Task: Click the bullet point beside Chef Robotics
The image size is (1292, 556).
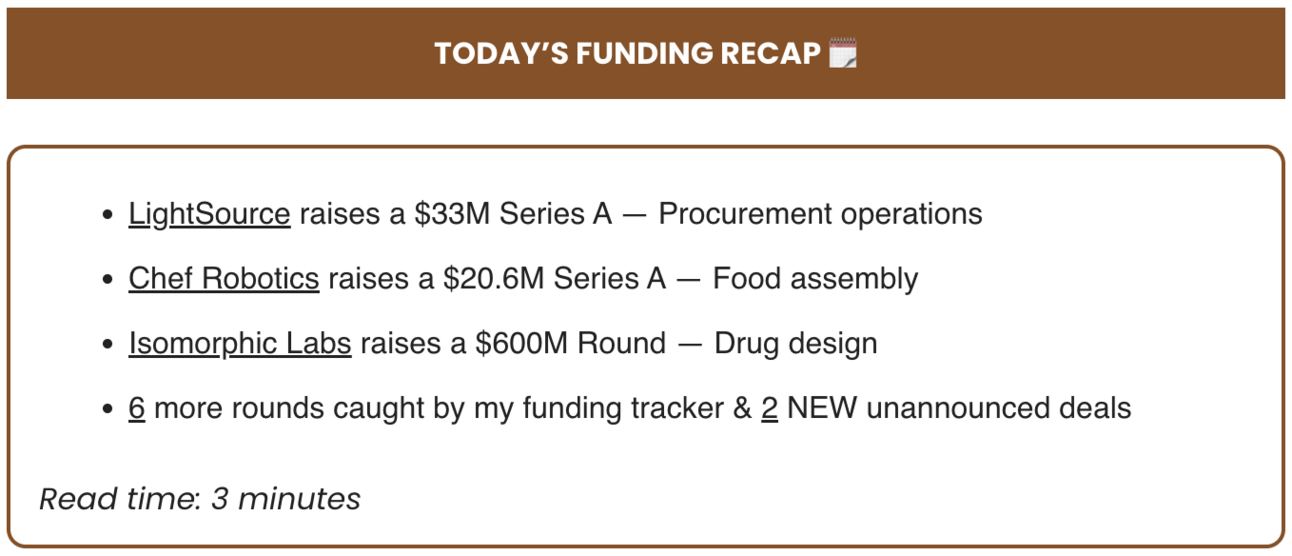Action: (107, 279)
